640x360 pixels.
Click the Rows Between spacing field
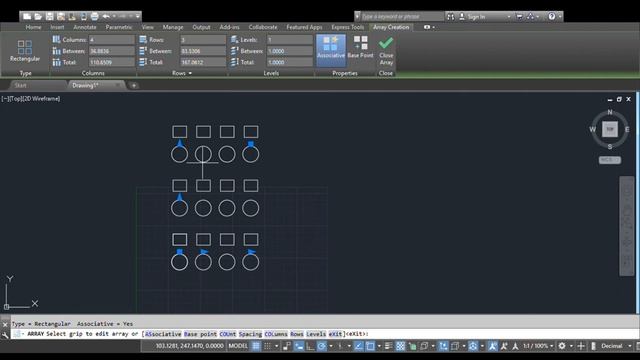(203, 51)
